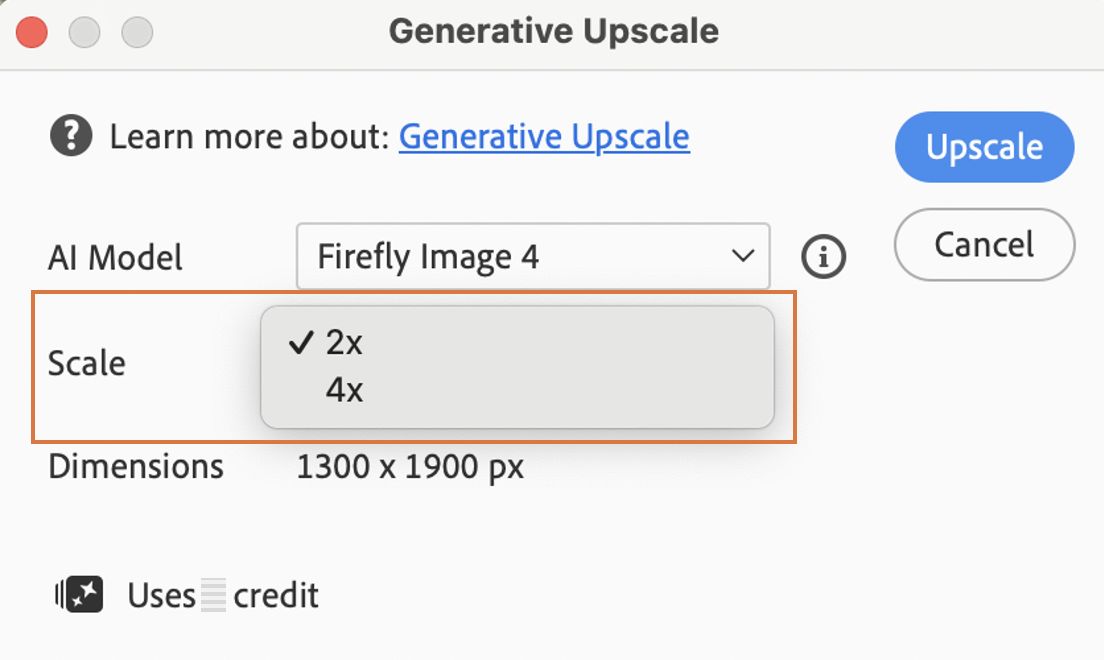The image size is (1104, 660).
Task: Open the info icon beside AI Model
Action: point(823,256)
